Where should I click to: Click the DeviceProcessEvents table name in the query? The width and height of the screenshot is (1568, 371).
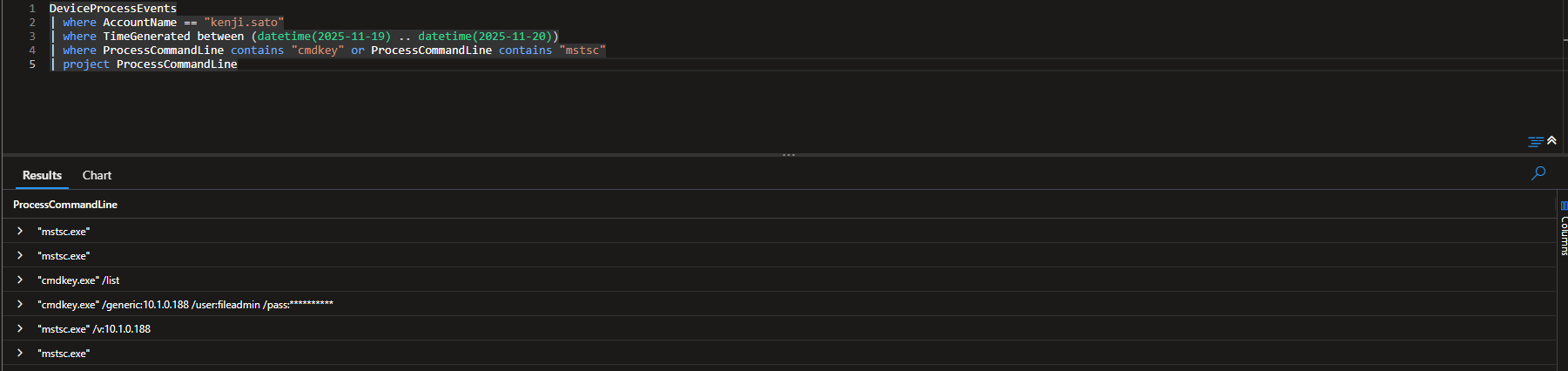point(112,9)
